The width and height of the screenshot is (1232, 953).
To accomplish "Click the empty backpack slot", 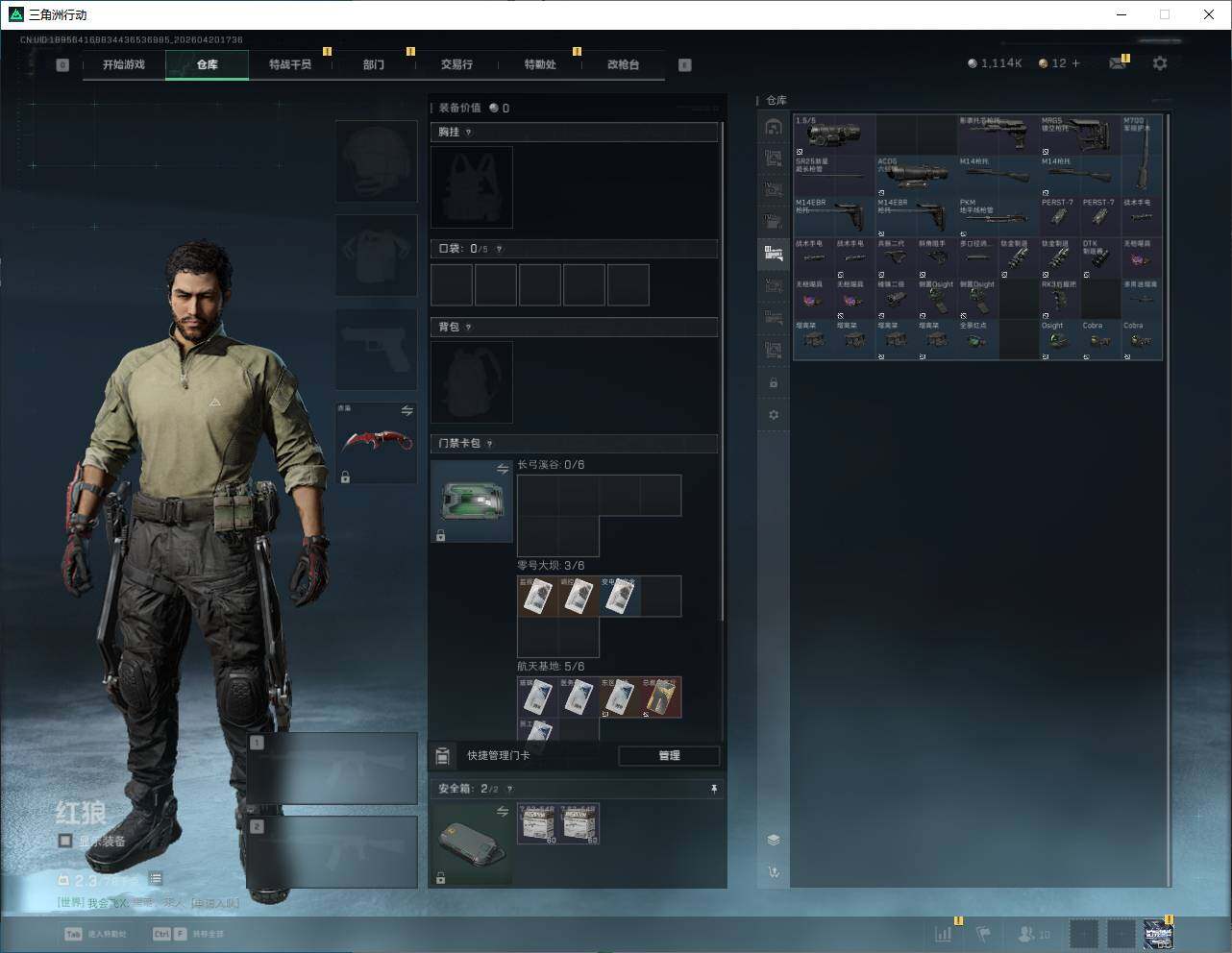I will click(x=472, y=382).
